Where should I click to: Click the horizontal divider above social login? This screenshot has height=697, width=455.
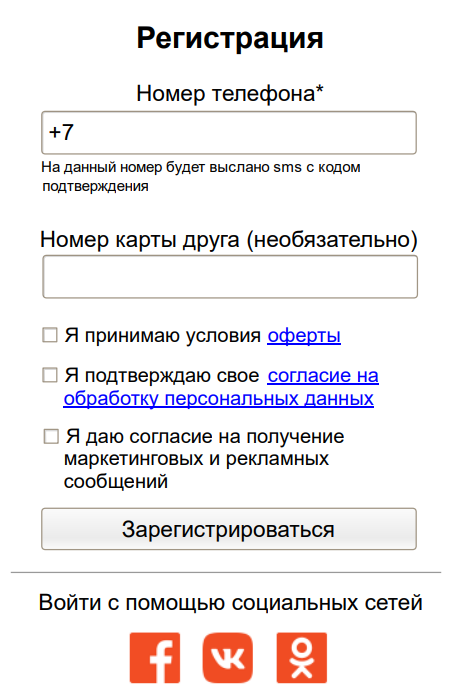[226, 573]
